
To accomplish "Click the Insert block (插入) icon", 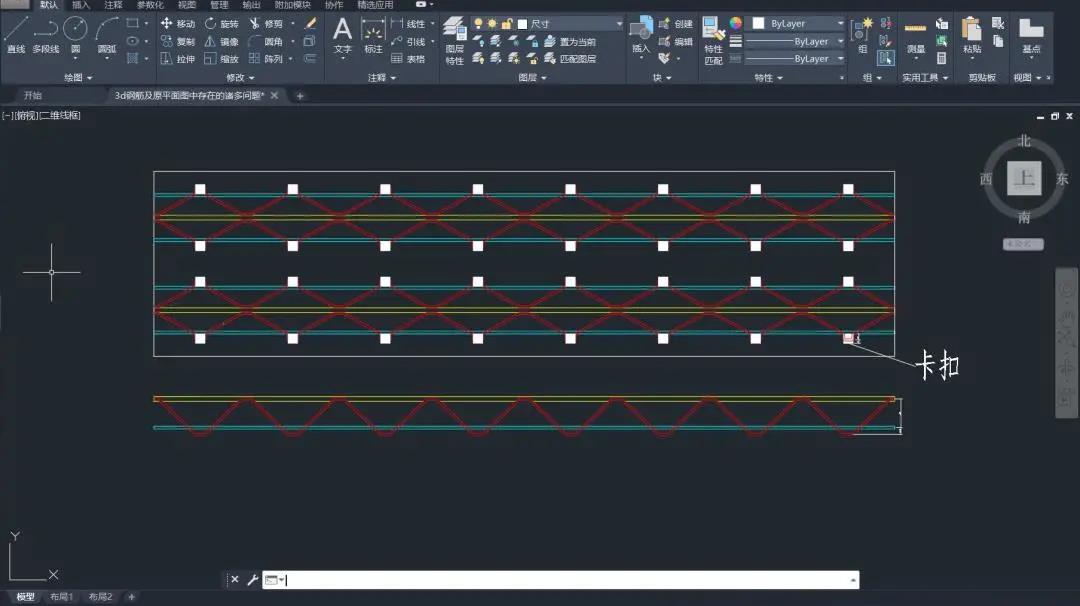I will point(640,34).
